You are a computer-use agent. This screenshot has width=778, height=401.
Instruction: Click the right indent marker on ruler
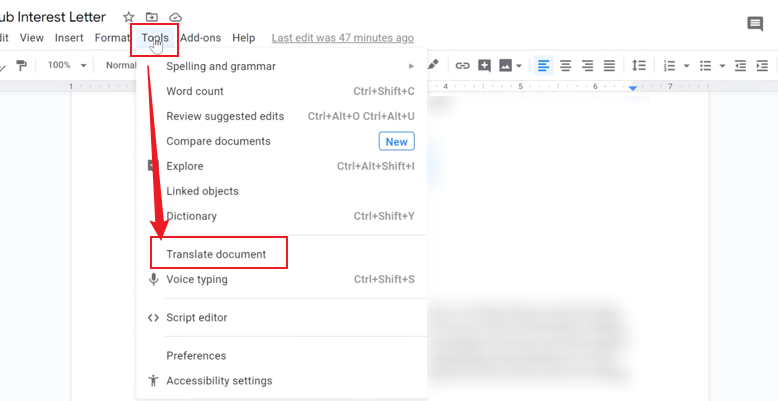[633, 88]
